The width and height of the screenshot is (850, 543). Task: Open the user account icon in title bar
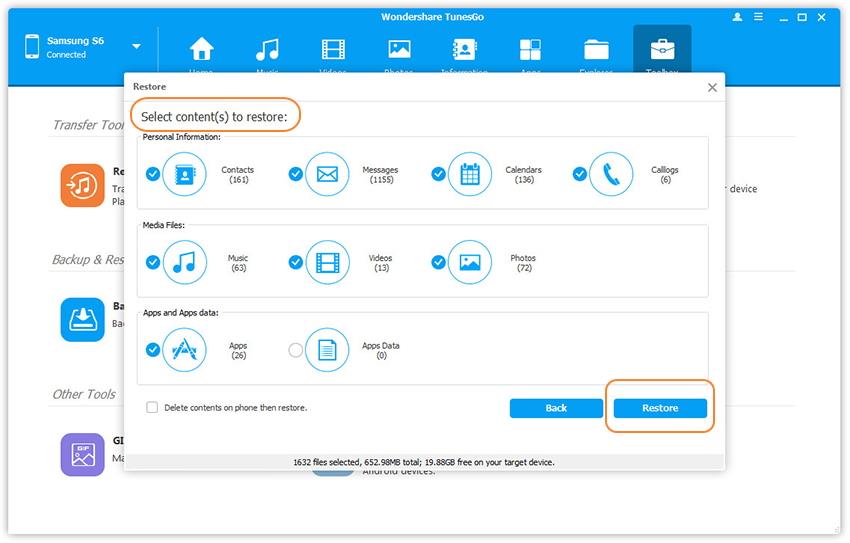(x=738, y=17)
